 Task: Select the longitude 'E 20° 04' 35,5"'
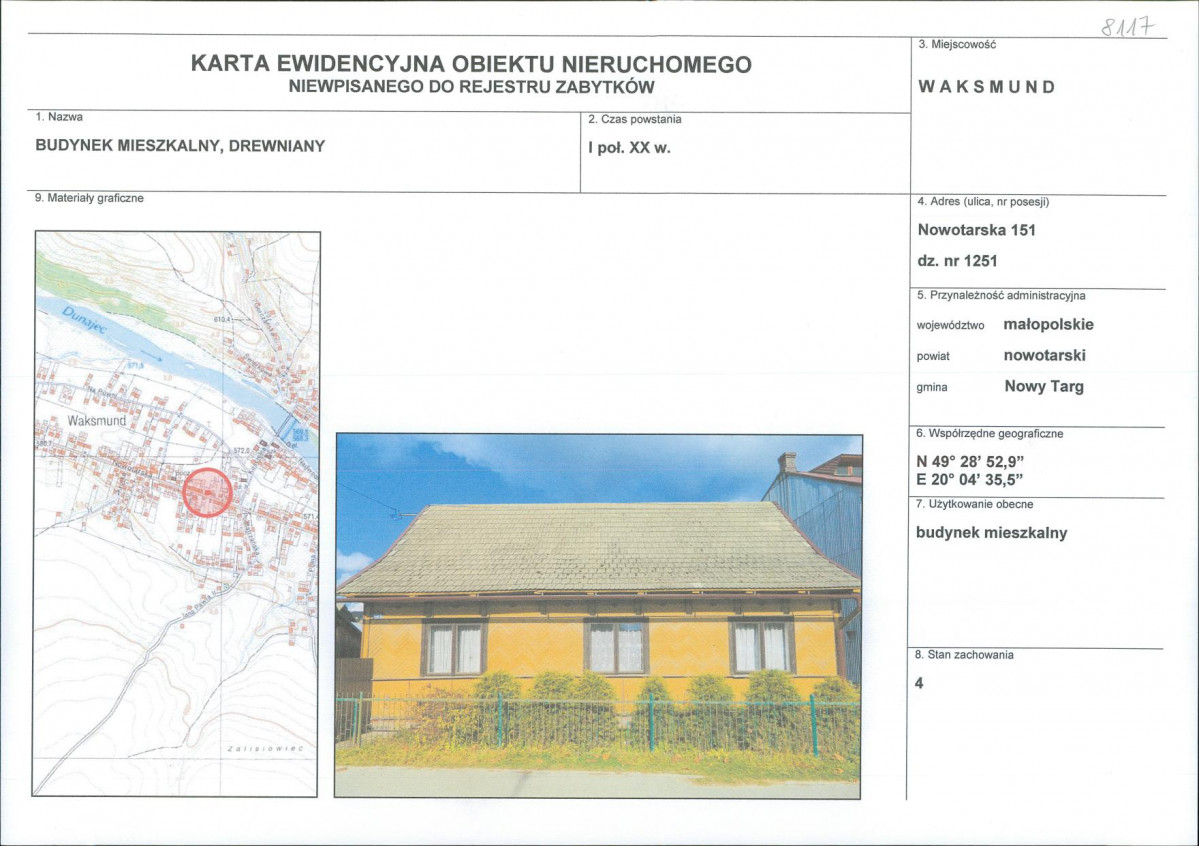[970, 480]
